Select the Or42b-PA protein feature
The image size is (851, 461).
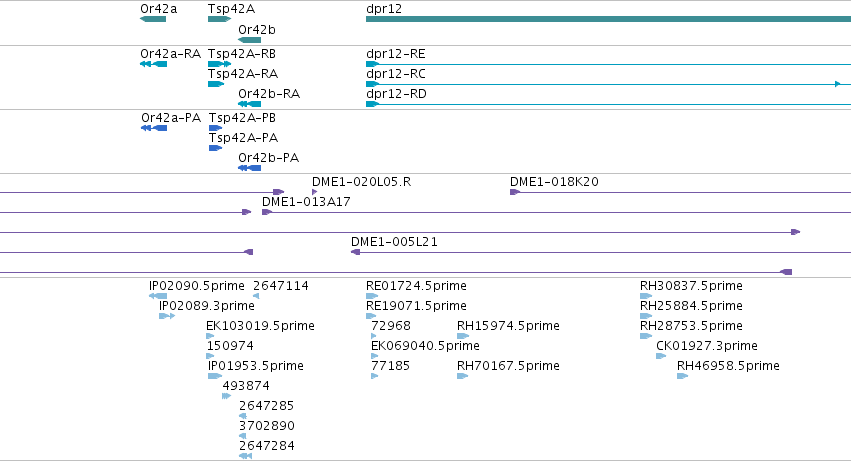click(250, 168)
